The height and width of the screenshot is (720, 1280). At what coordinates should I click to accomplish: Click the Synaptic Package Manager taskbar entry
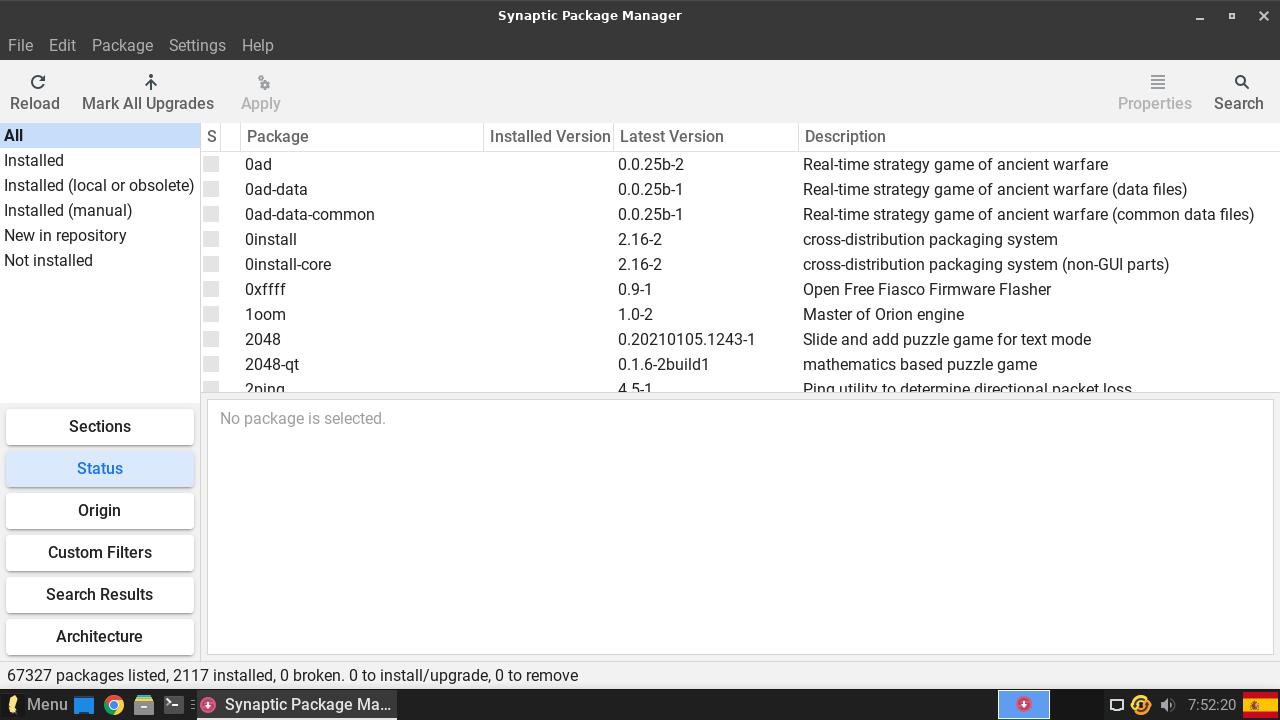pyautogui.click(x=297, y=704)
